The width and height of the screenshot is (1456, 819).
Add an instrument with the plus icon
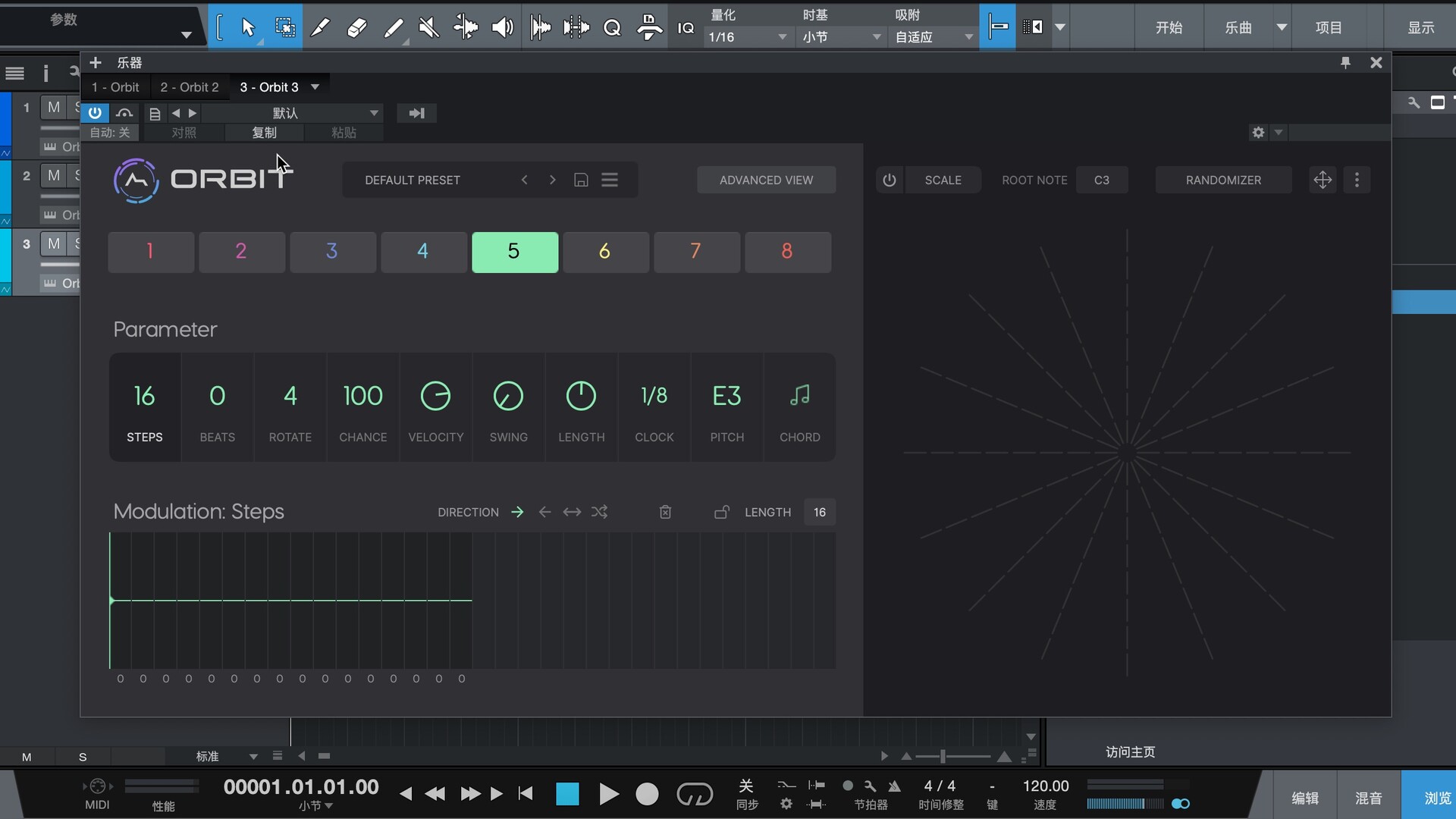tap(96, 63)
